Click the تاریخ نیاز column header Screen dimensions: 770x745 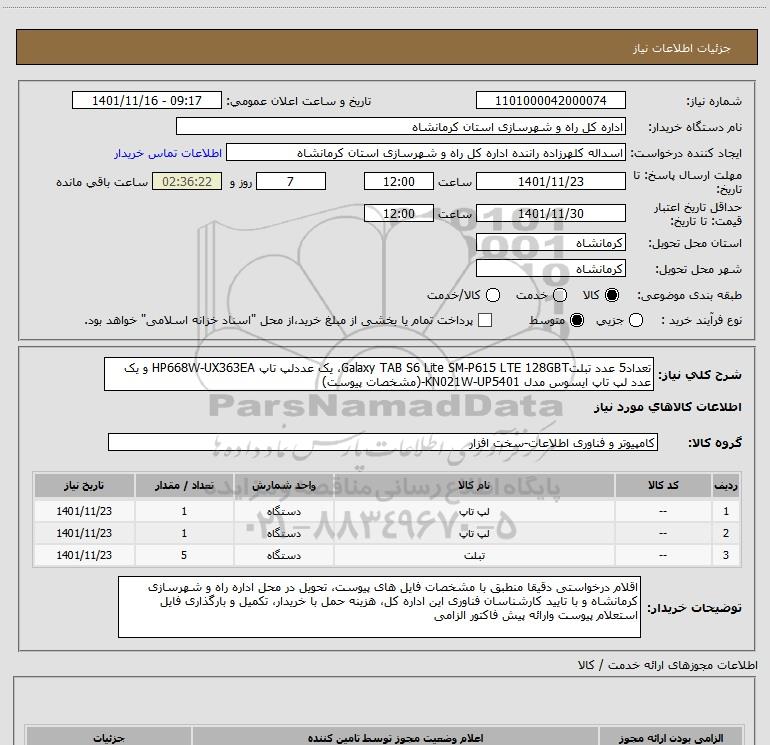pyautogui.click(x=84, y=485)
